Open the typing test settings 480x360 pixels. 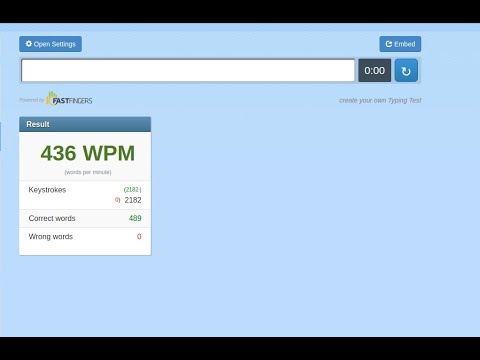[50, 44]
